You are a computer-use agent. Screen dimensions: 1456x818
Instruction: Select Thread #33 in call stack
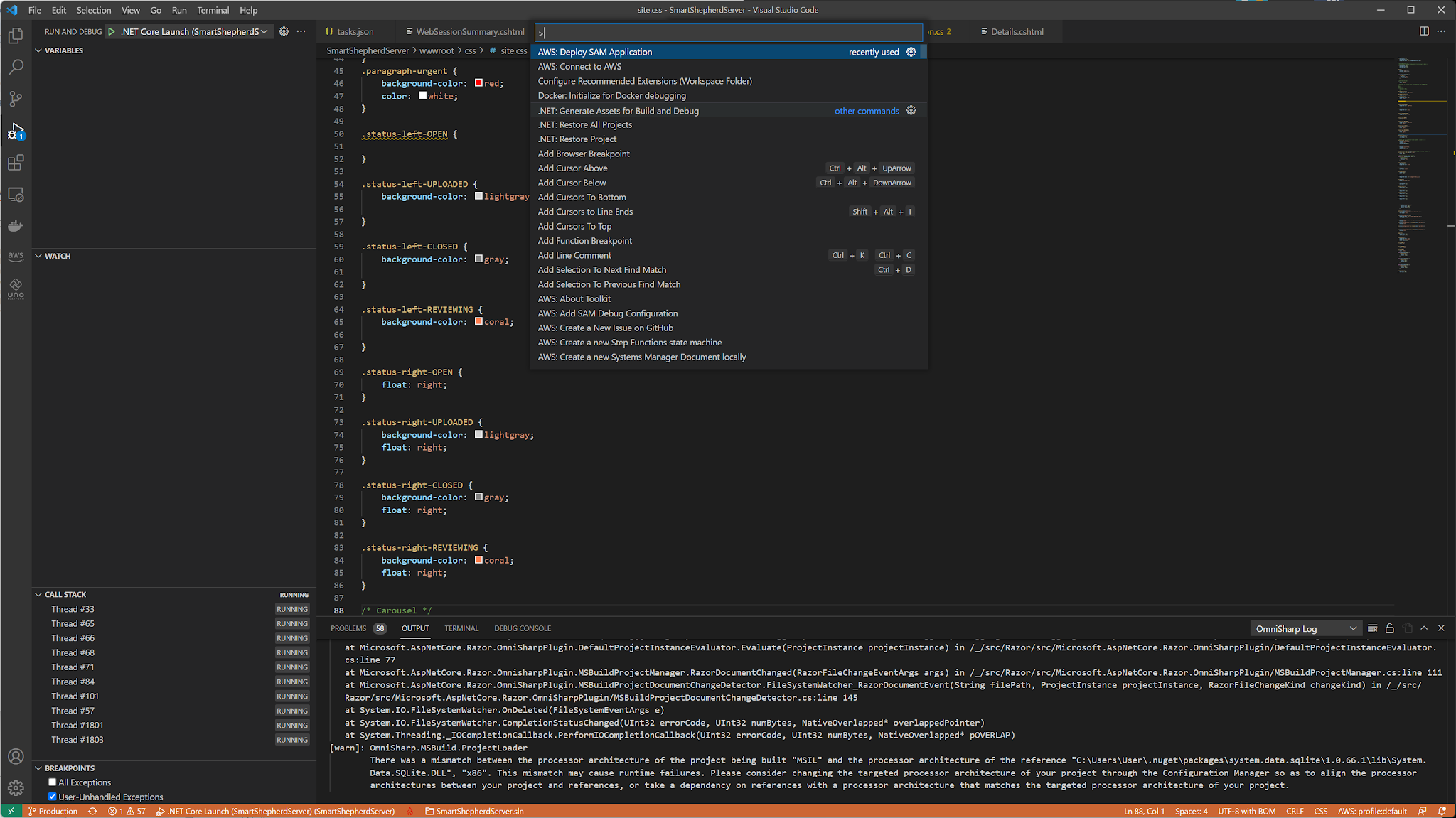click(x=174, y=609)
